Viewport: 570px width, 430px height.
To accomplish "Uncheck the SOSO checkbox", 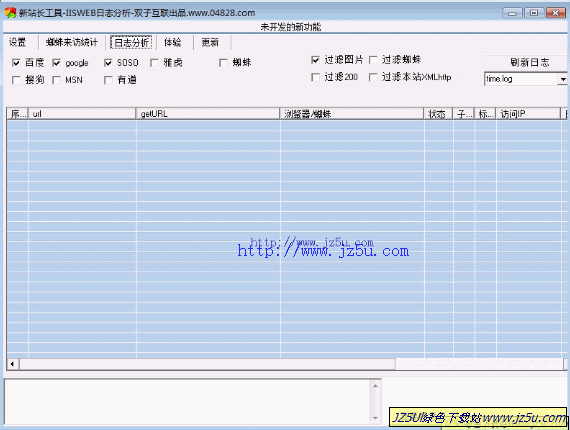I will click(x=108, y=63).
